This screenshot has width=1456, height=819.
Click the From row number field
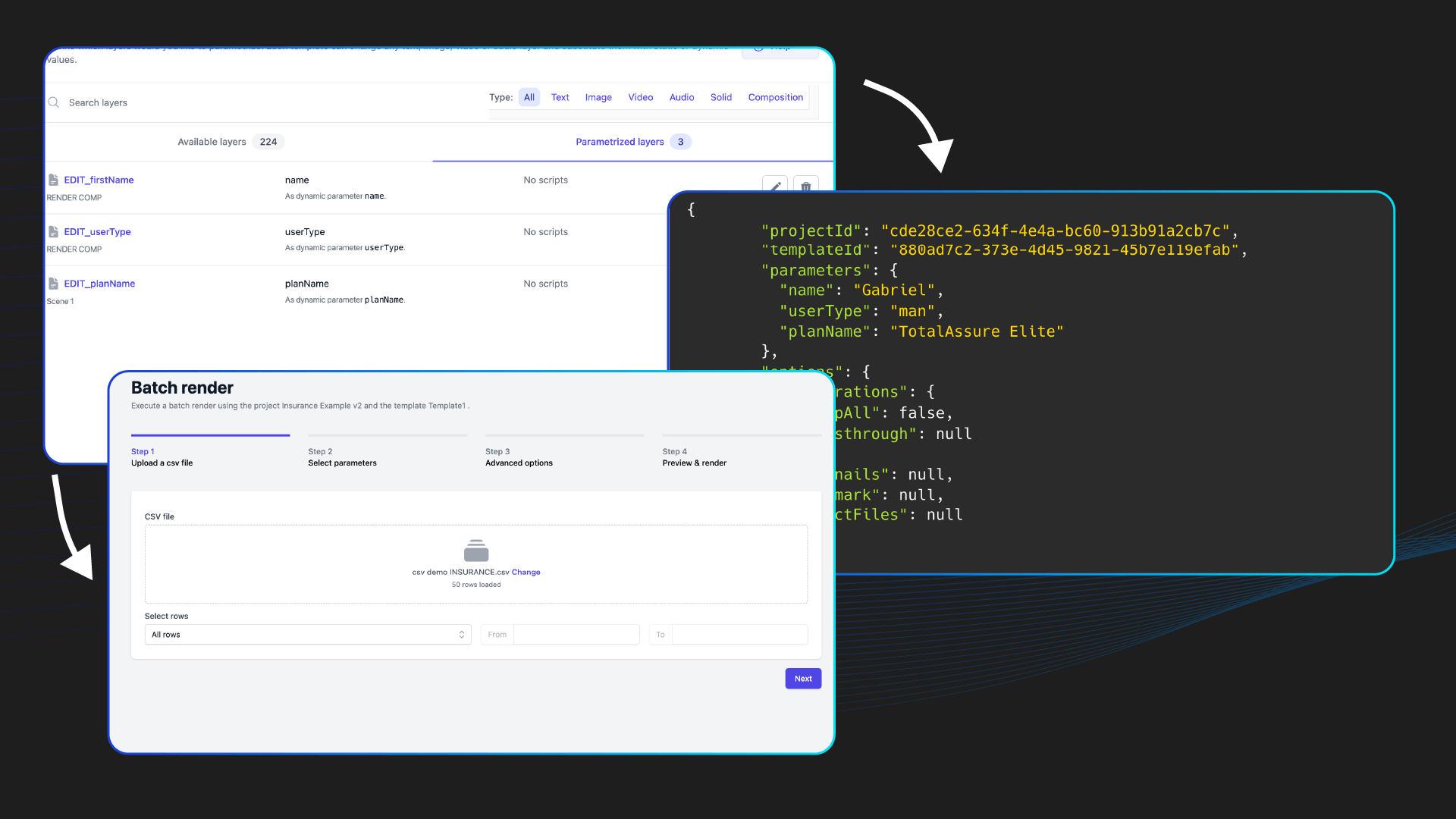point(576,635)
